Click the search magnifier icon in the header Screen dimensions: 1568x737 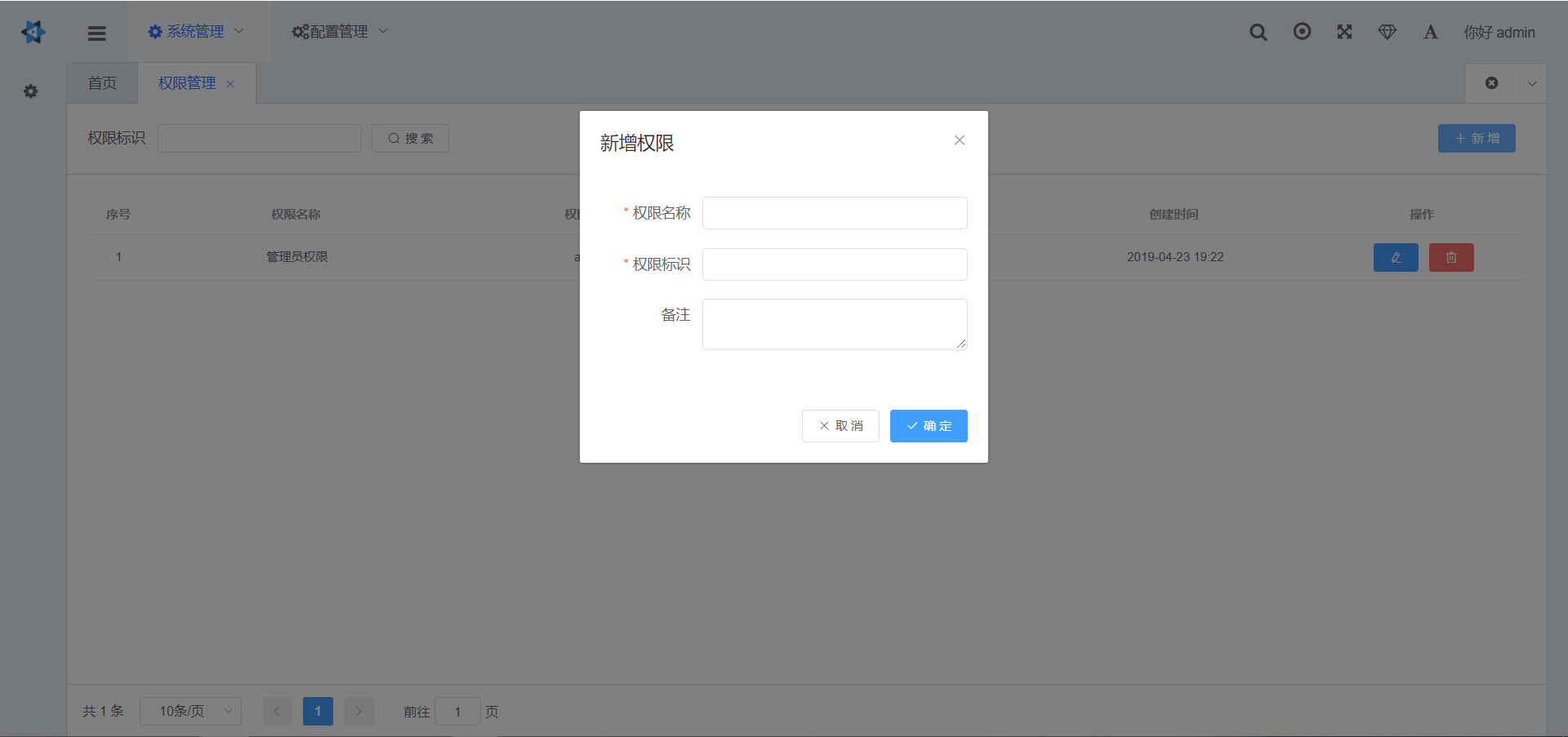pyautogui.click(x=1258, y=32)
